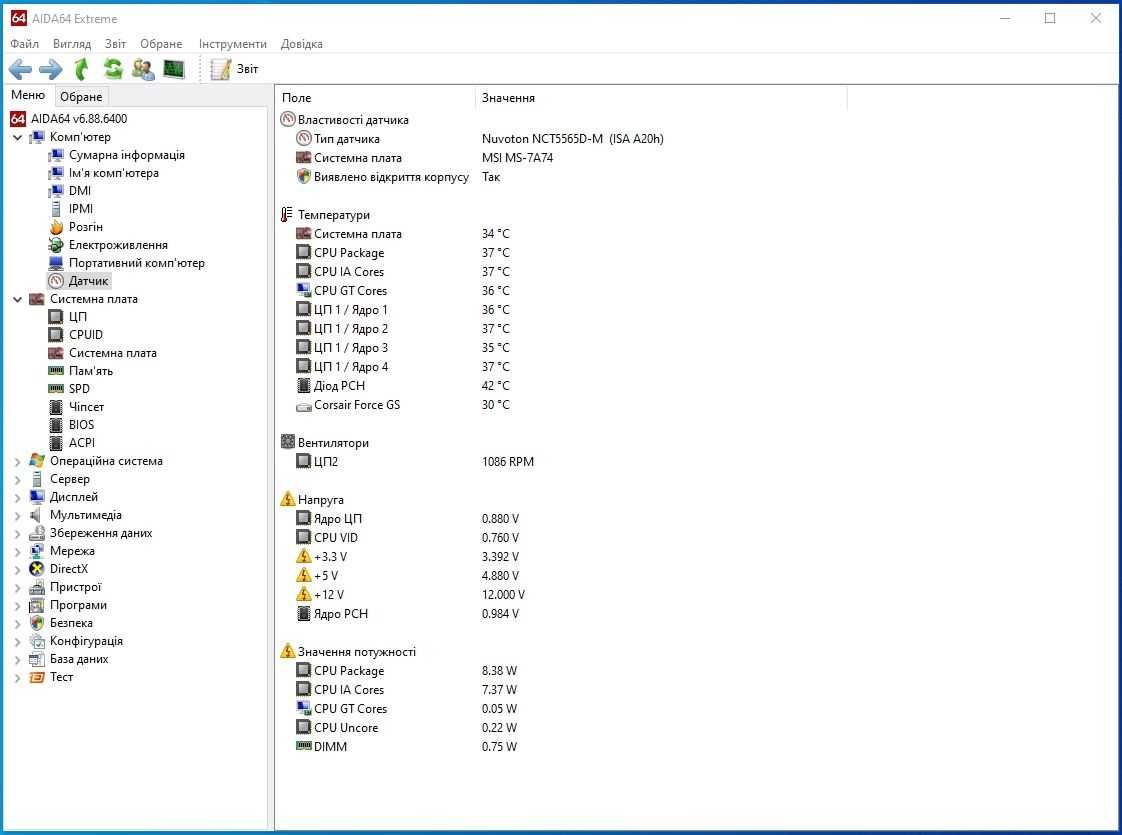1122x835 pixels.
Task: Open the CPUID tree item
Action: pyautogui.click(x=86, y=335)
